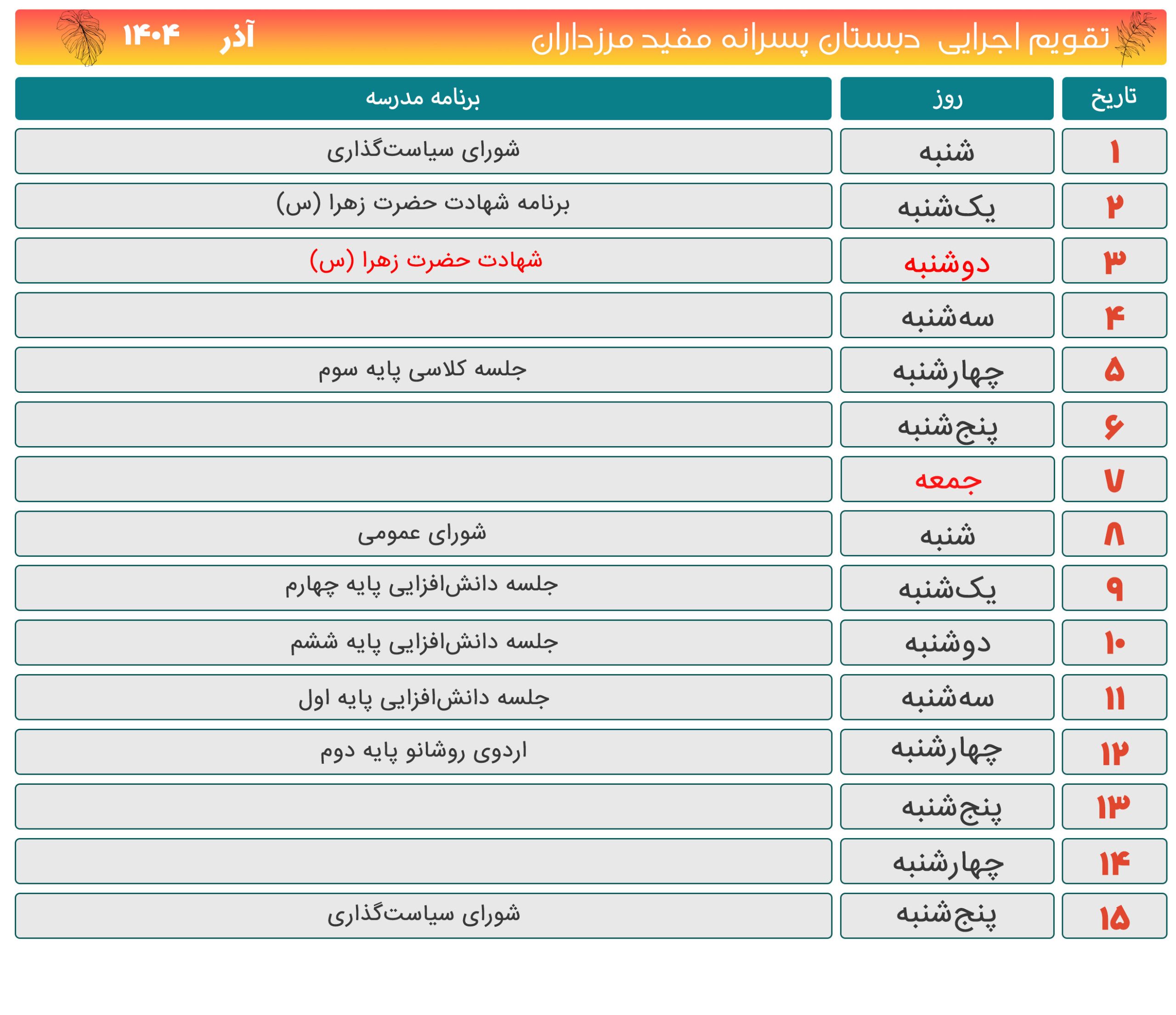1176x1015 pixels.
Task: Select the برنامه مدرسه column header
Action: (x=423, y=98)
